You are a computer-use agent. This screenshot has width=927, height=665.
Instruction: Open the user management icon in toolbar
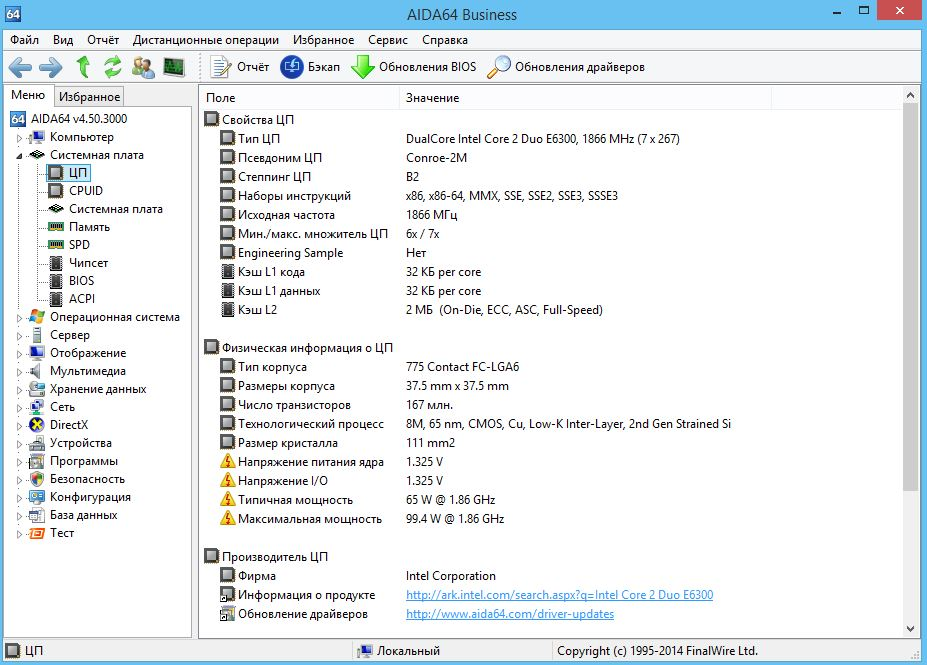click(143, 67)
